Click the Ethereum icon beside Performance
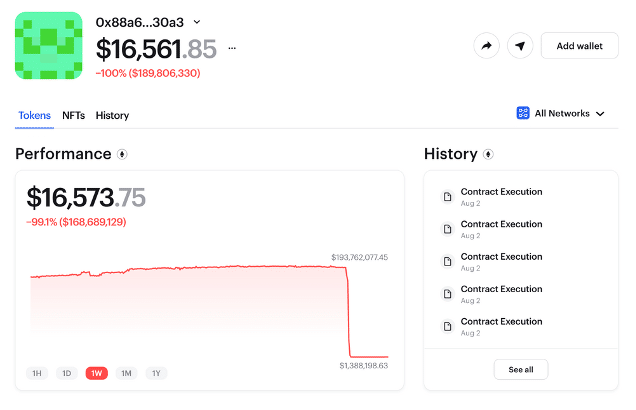The height and width of the screenshot is (410, 636). click(122, 155)
